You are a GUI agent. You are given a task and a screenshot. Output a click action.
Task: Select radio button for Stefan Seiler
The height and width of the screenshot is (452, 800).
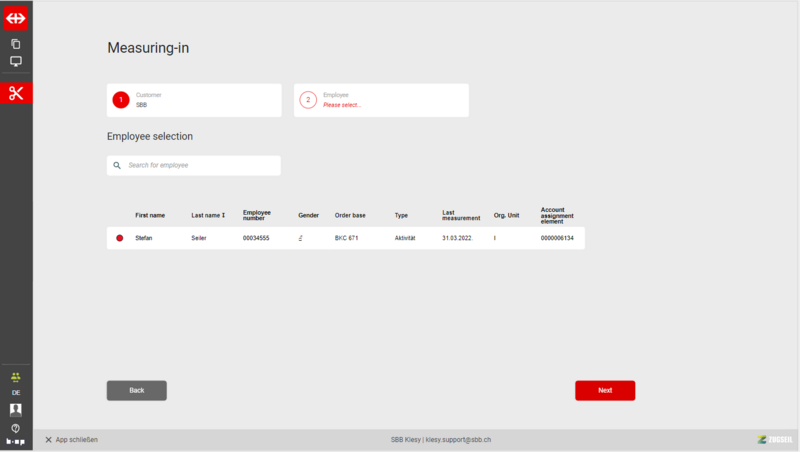click(x=119, y=238)
